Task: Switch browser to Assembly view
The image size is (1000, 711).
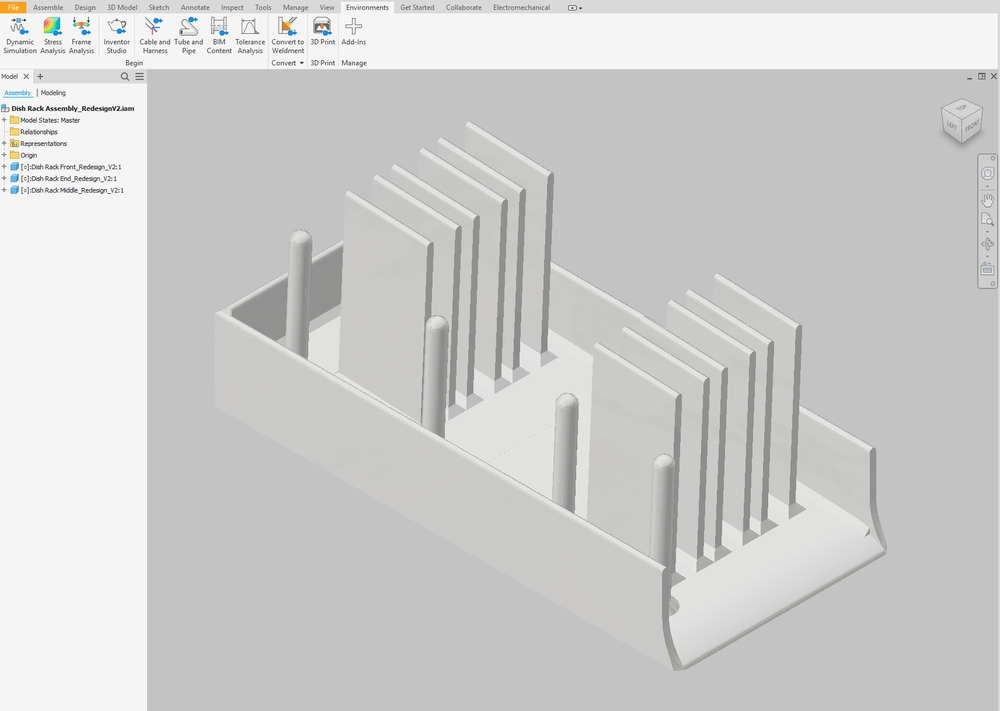Action: click(17, 93)
